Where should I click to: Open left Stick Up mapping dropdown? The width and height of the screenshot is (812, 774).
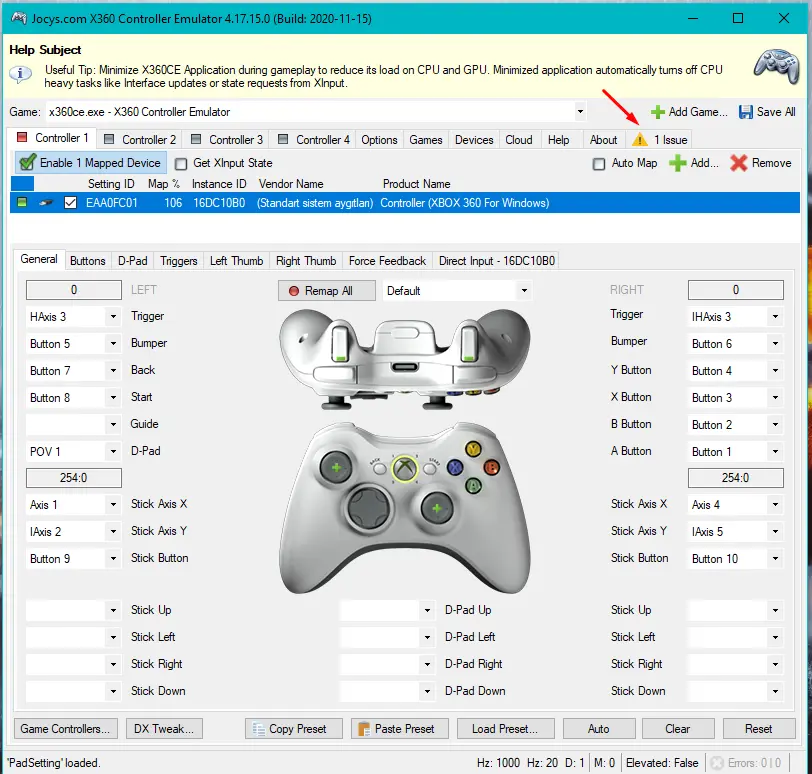coord(113,610)
